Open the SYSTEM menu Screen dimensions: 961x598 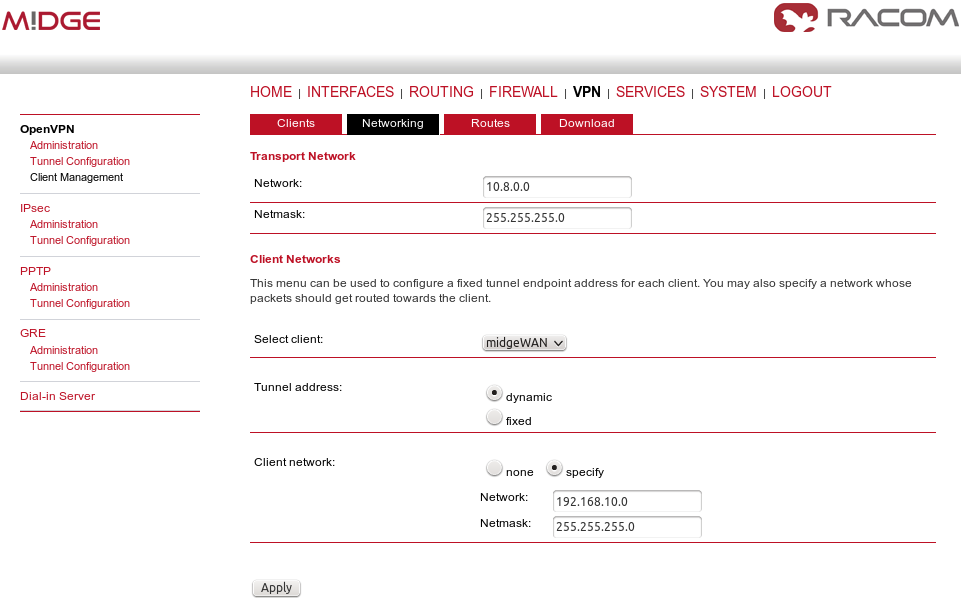pos(728,92)
